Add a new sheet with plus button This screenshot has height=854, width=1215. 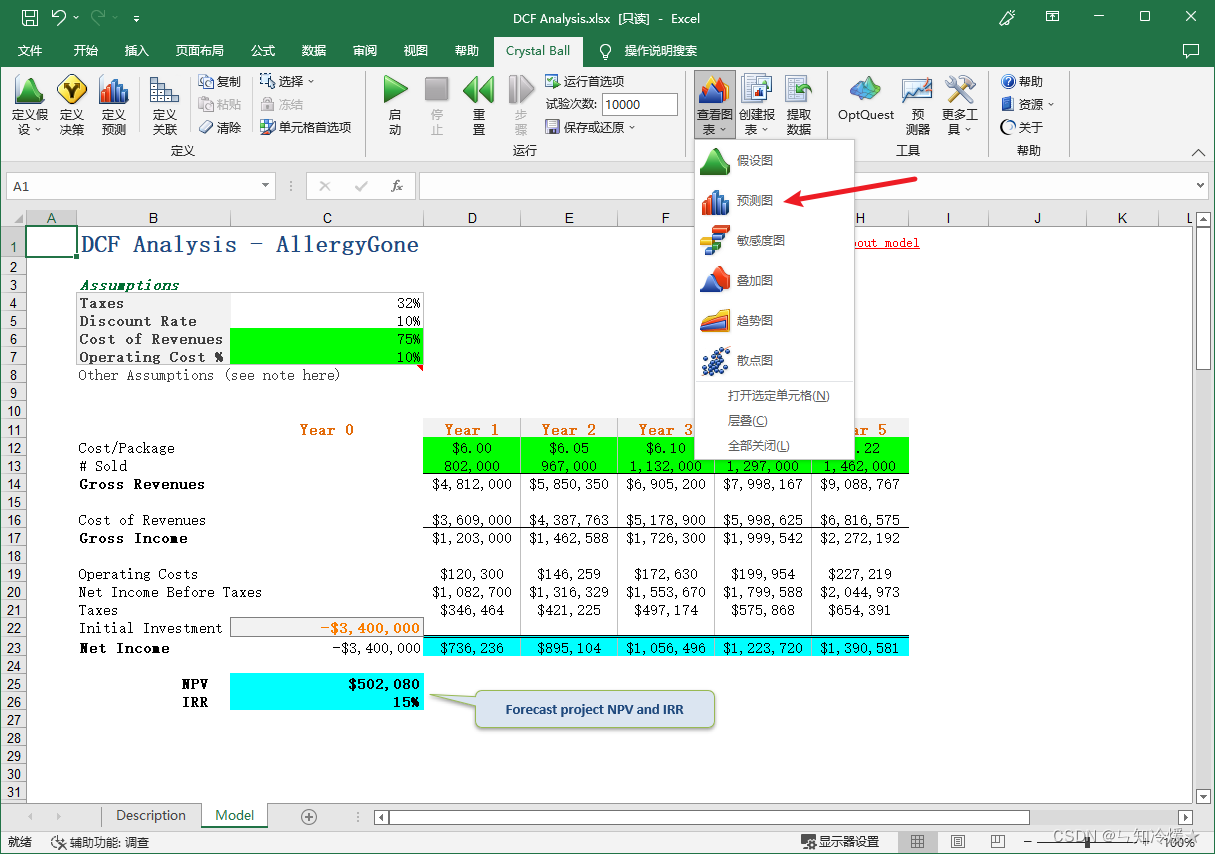pyautogui.click(x=309, y=817)
